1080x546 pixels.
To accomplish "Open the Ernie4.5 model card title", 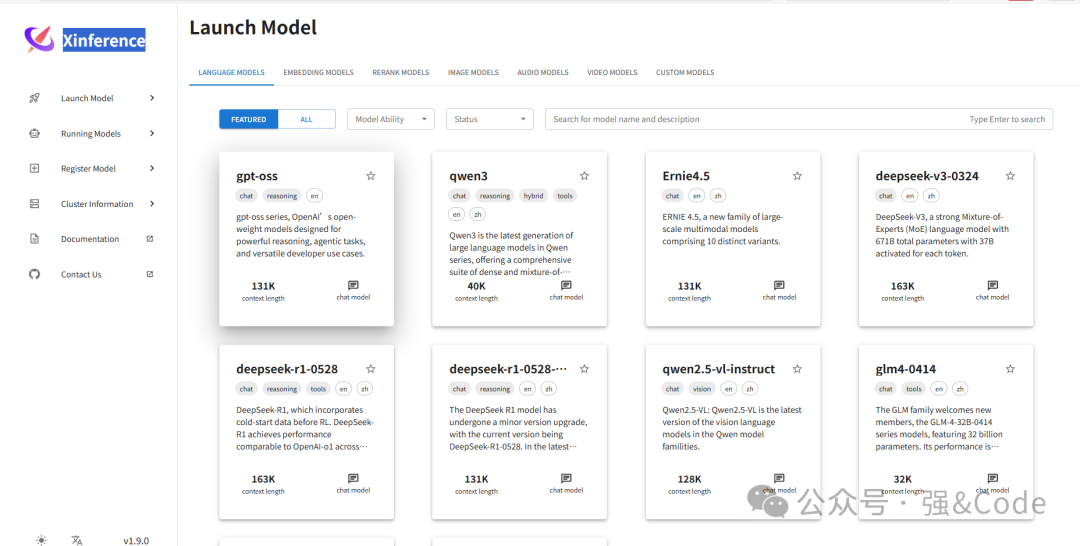I will (x=686, y=176).
